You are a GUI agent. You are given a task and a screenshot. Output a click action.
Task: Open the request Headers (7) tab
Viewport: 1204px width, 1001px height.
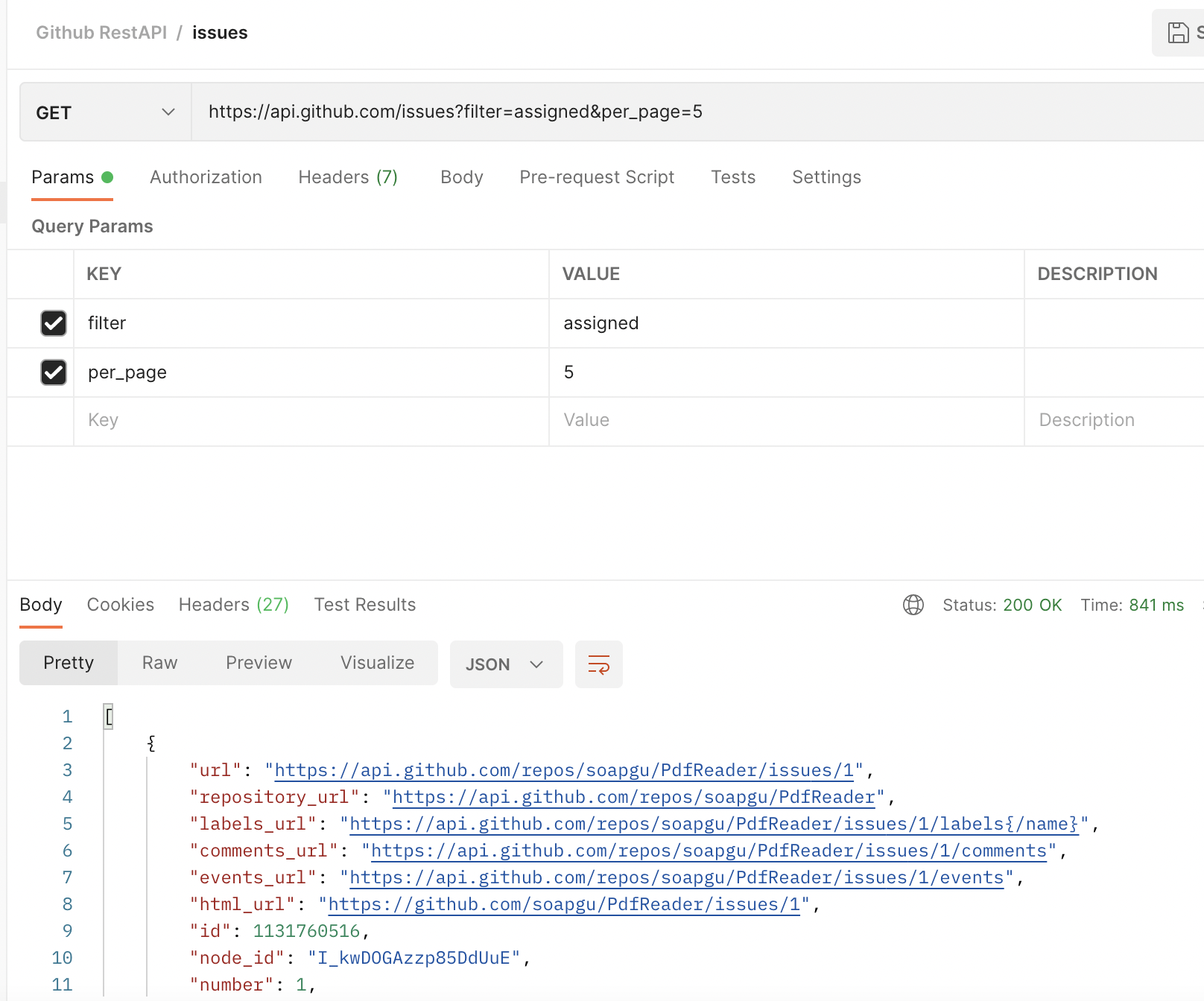348,177
